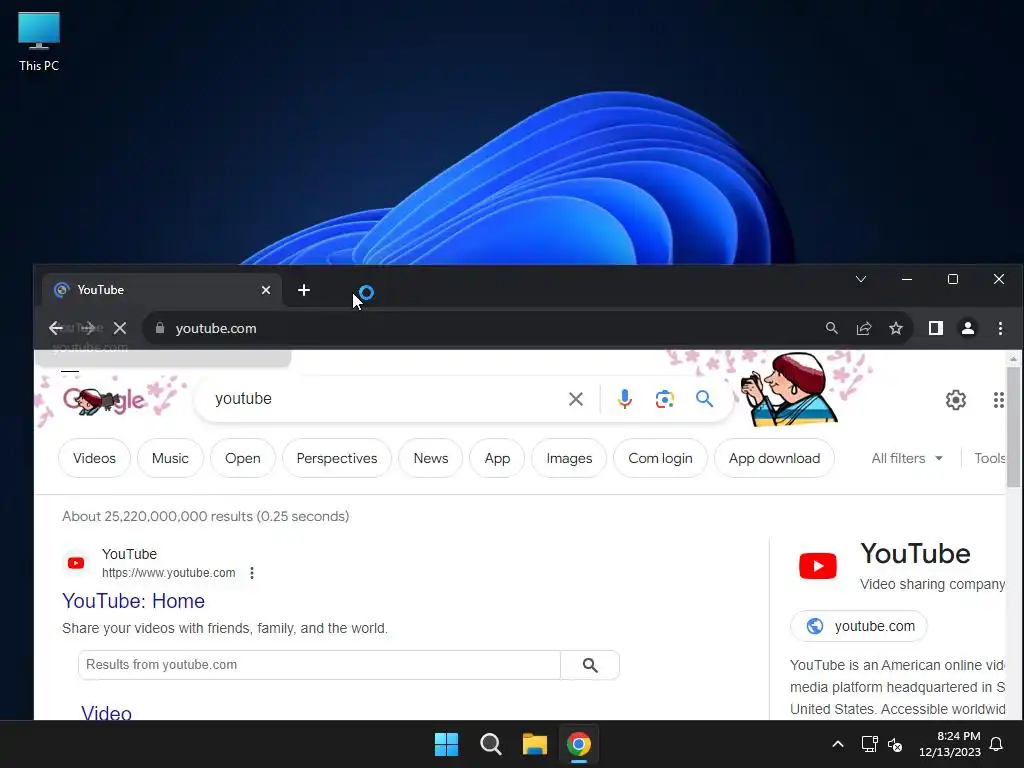
Task: Expand the All filters dropdown
Action: tap(907, 458)
